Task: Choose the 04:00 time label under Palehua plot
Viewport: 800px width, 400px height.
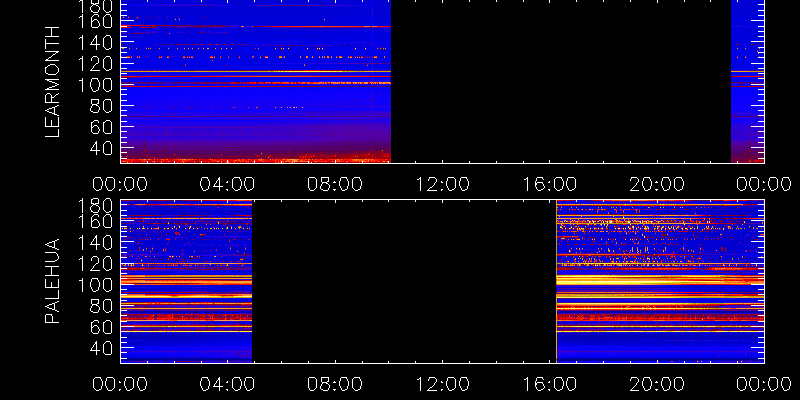Action: click(x=227, y=384)
